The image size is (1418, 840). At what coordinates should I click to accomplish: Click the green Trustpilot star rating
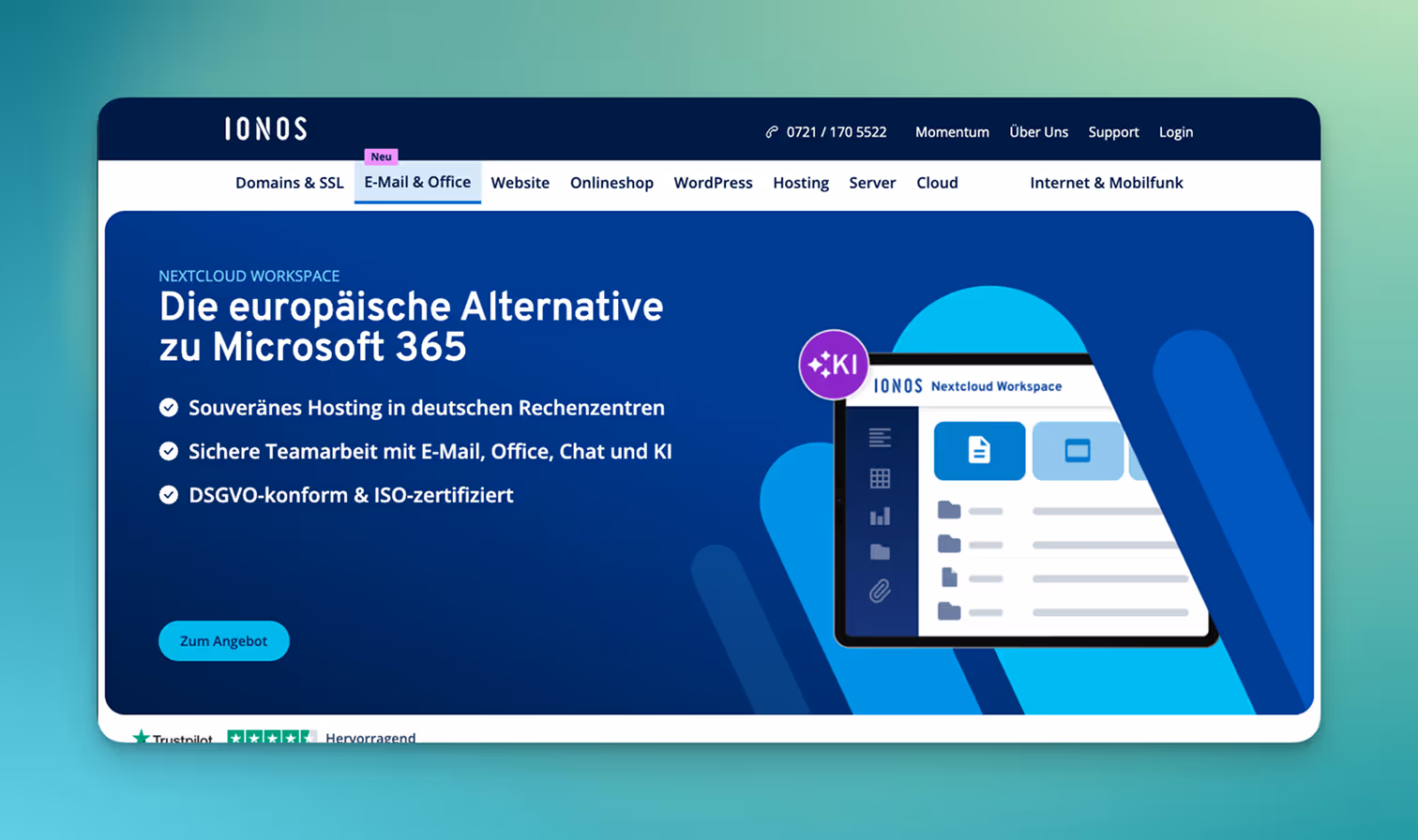click(272, 737)
